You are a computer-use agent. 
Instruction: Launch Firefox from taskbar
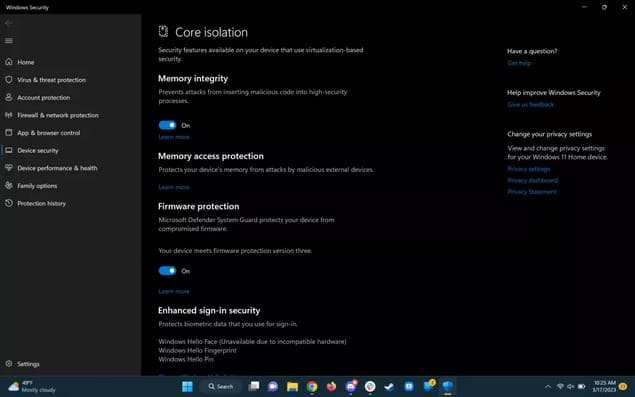click(331, 386)
